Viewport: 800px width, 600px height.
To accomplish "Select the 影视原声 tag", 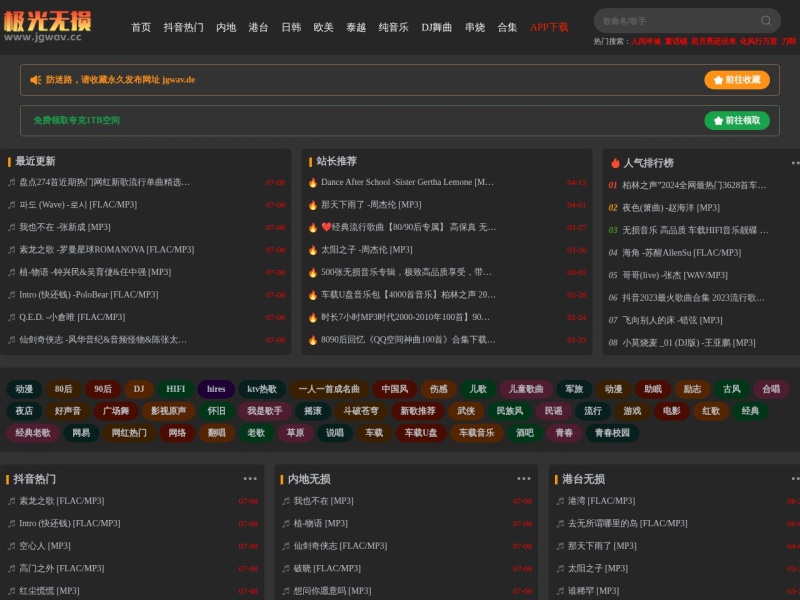I will [168, 411].
